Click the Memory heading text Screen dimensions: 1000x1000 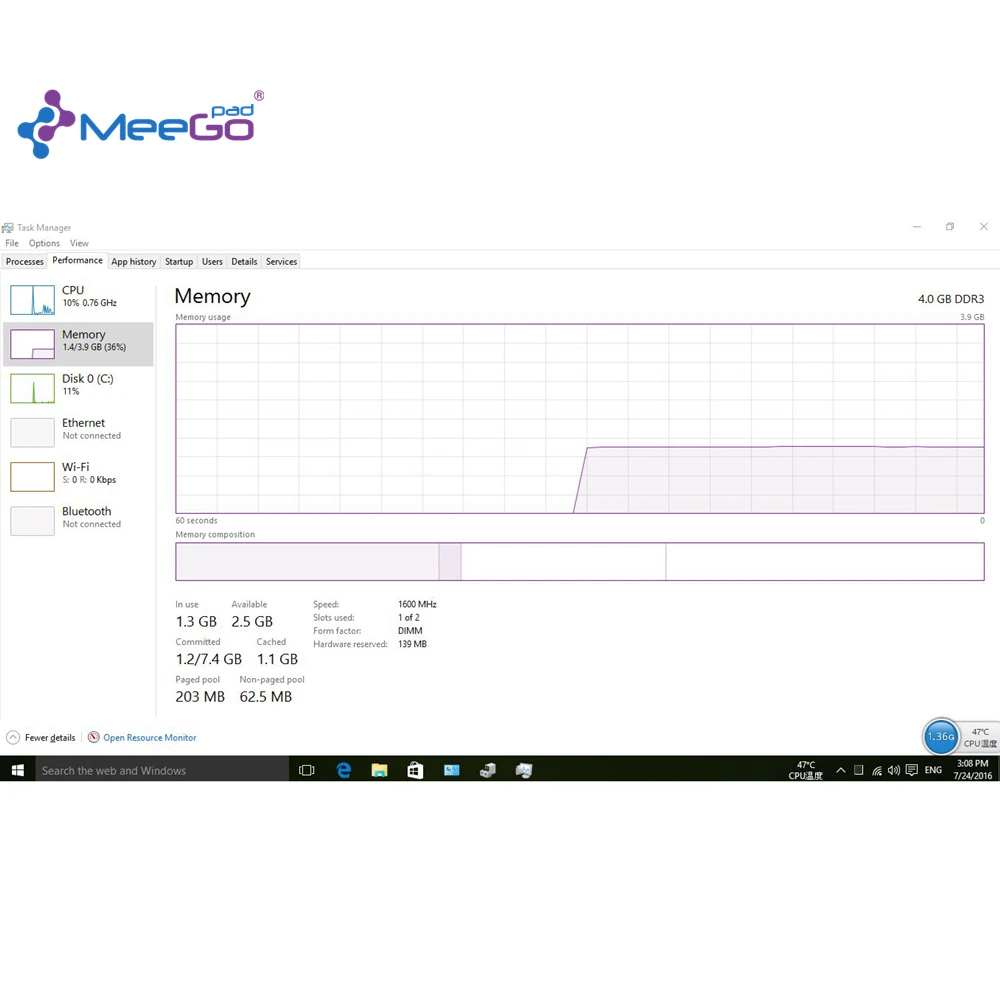pyautogui.click(x=212, y=296)
